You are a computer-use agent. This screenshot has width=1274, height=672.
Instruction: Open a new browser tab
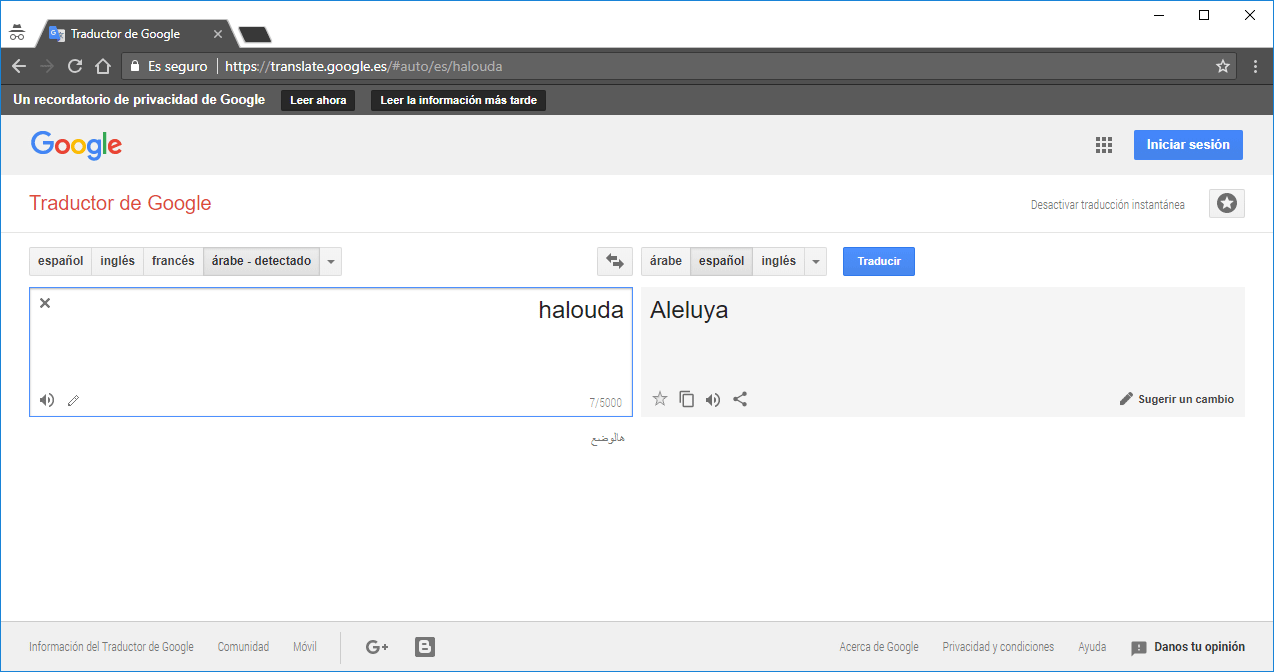[255, 35]
